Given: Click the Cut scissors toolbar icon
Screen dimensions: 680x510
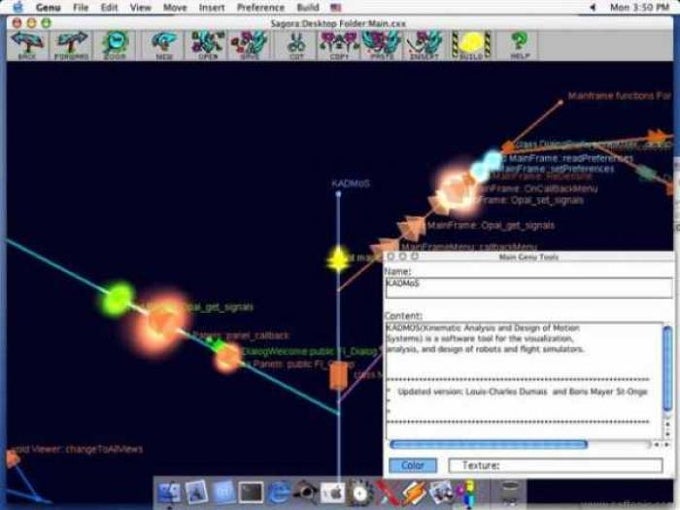Looking at the screenshot, I should [297, 45].
